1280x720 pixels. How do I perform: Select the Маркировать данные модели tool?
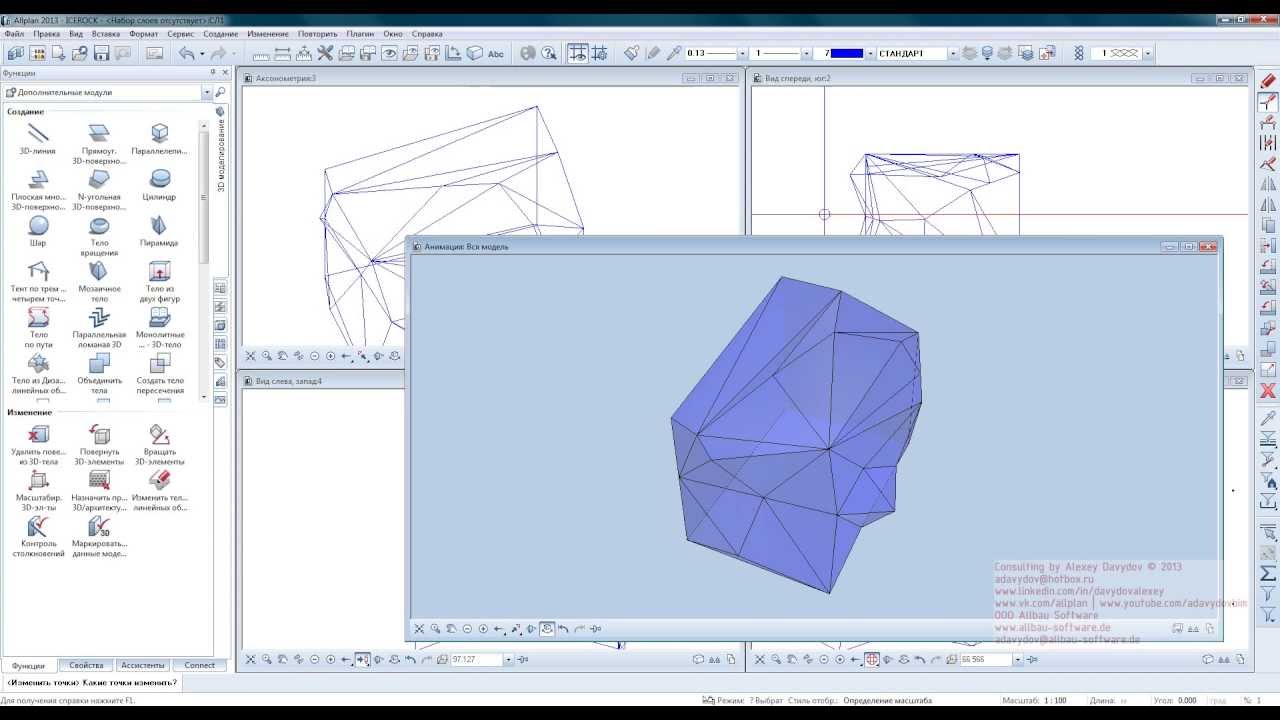(99, 536)
